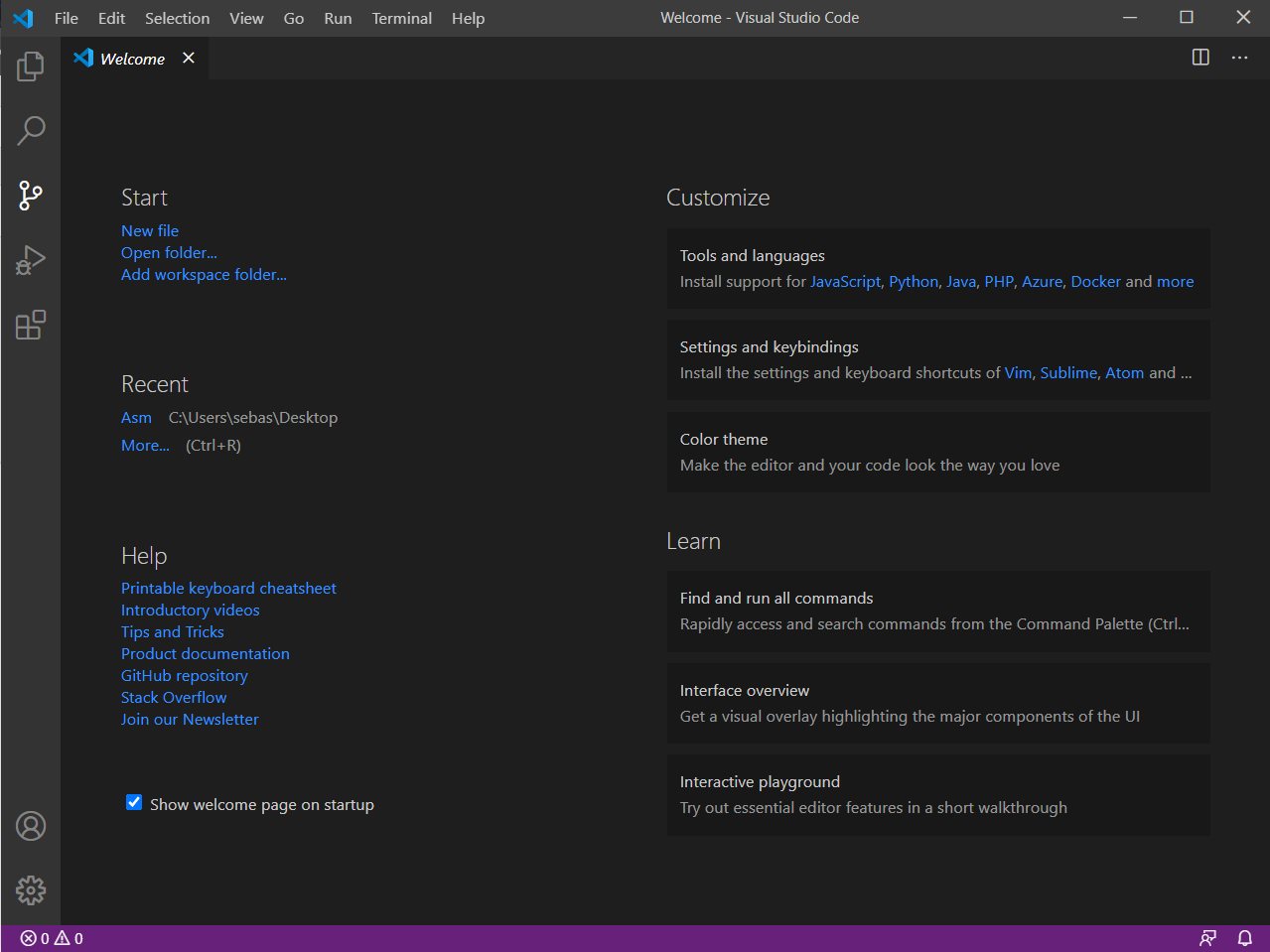Open the More Actions ellipsis menu
1270x952 pixels.
1239,58
